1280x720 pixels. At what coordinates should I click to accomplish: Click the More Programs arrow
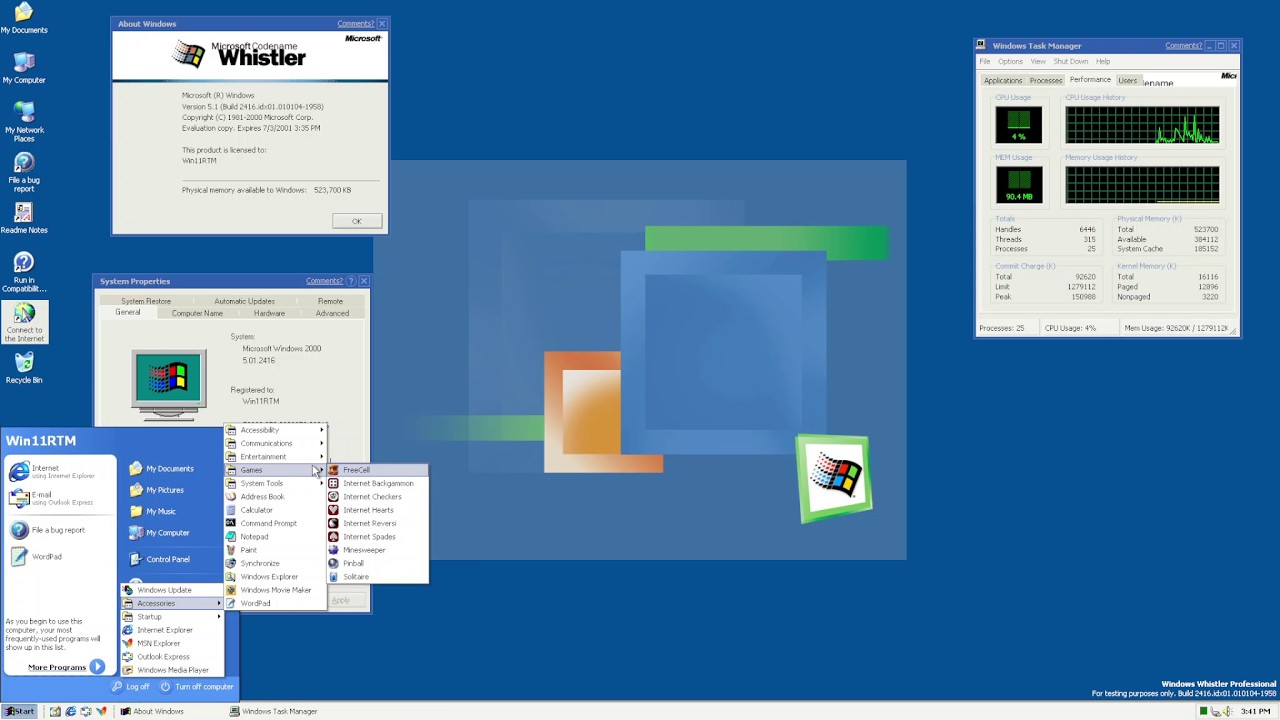[97, 667]
